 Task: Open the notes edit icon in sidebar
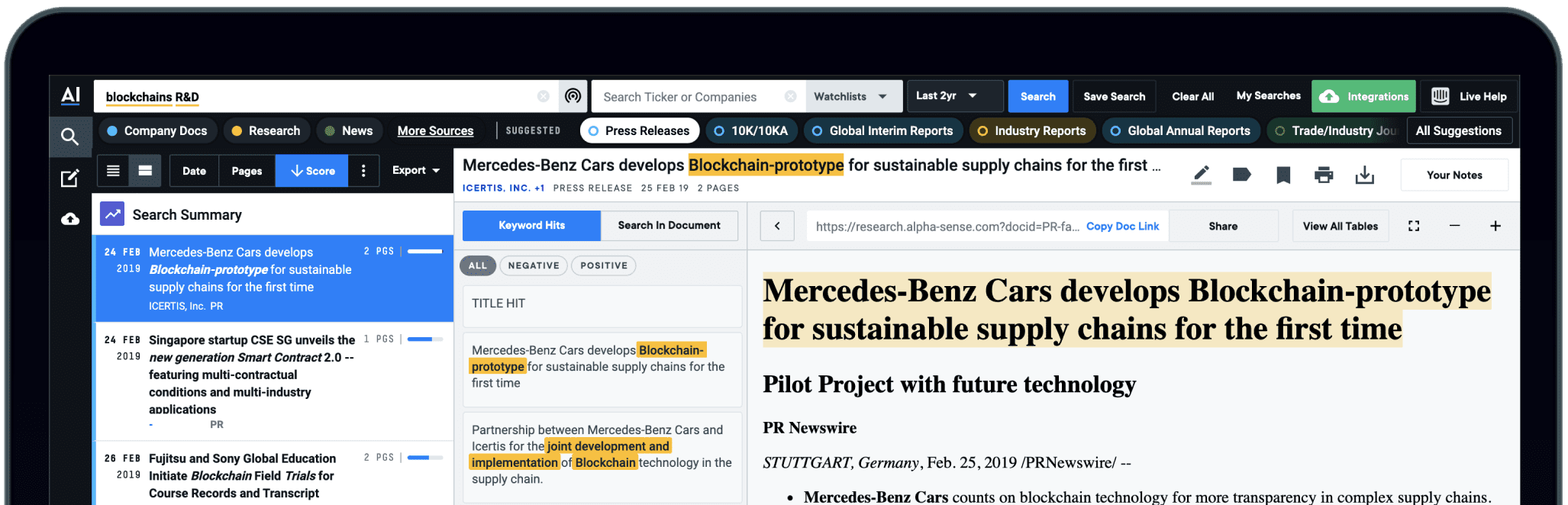click(x=69, y=179)
